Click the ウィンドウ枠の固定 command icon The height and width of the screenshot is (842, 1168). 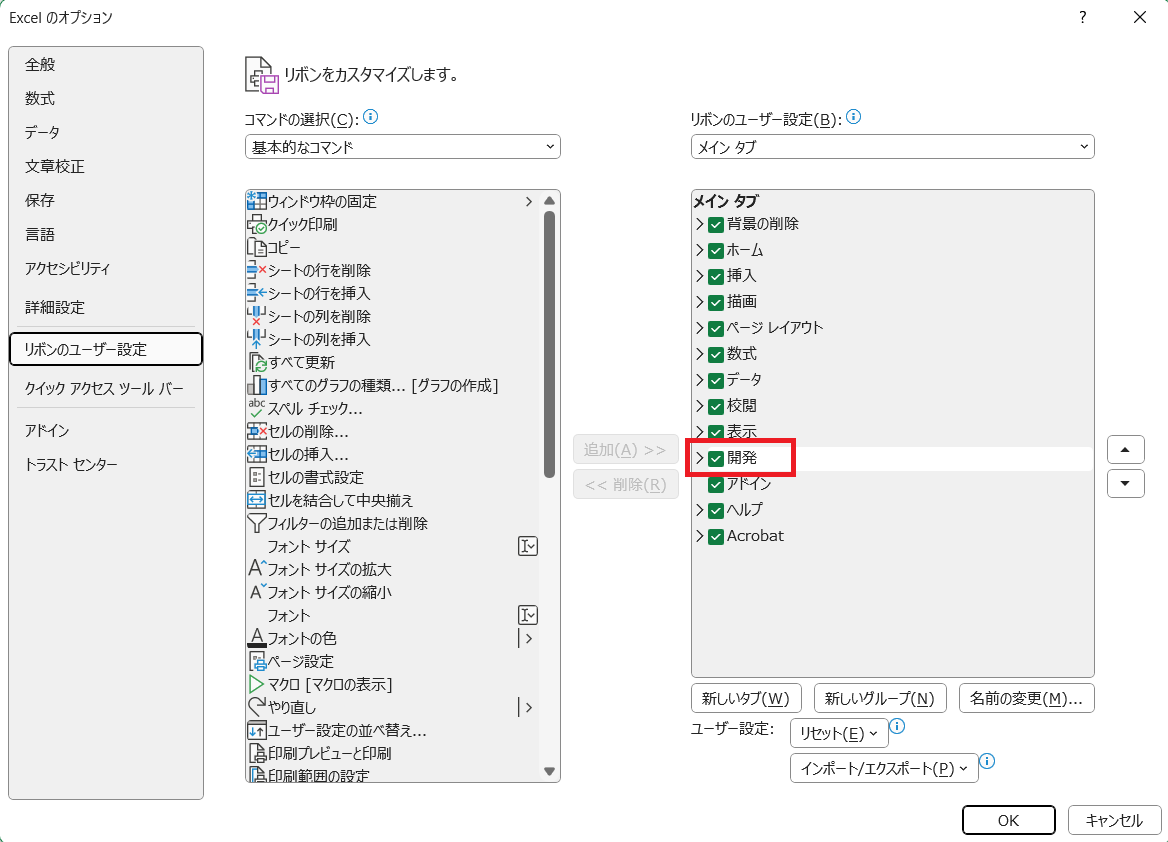click(x=256, y=201)
